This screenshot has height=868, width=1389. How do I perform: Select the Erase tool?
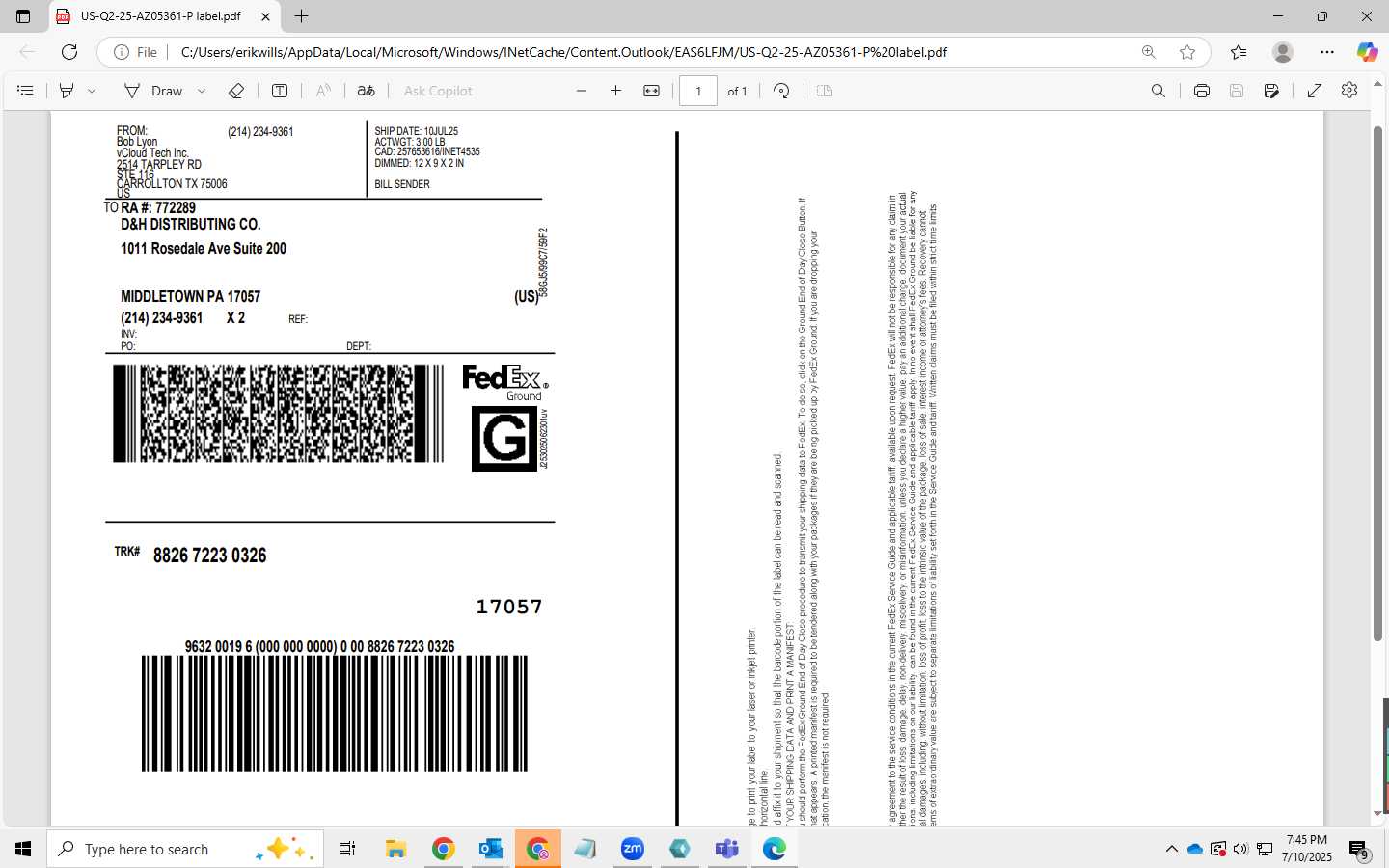[x=236, y=91]
